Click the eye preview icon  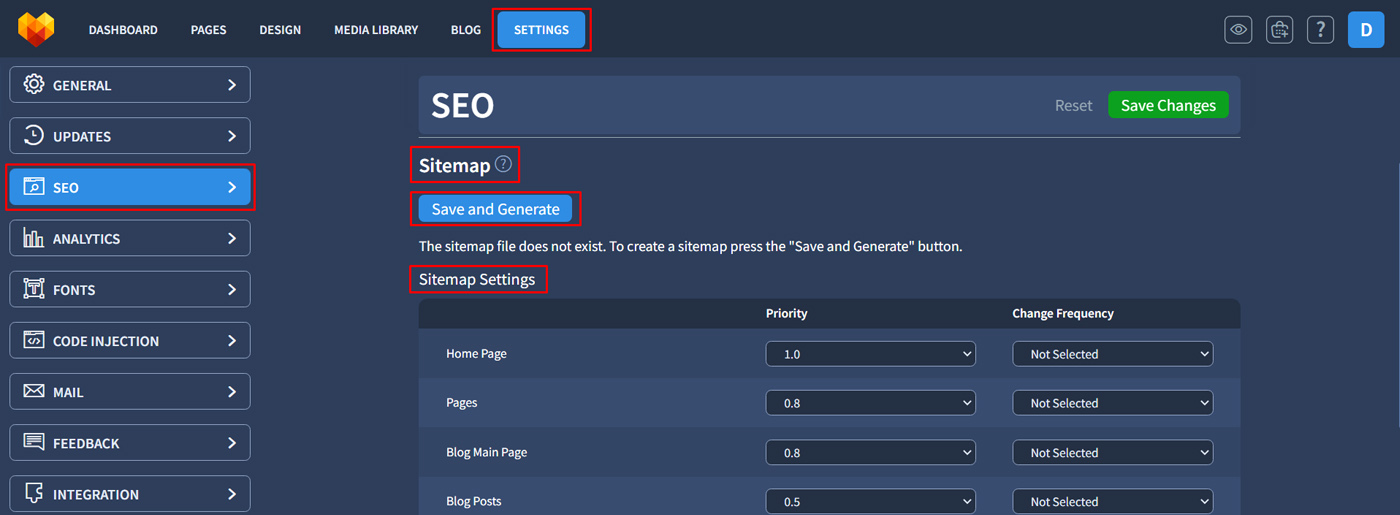pyautogui.click(x=1238, y=30)
